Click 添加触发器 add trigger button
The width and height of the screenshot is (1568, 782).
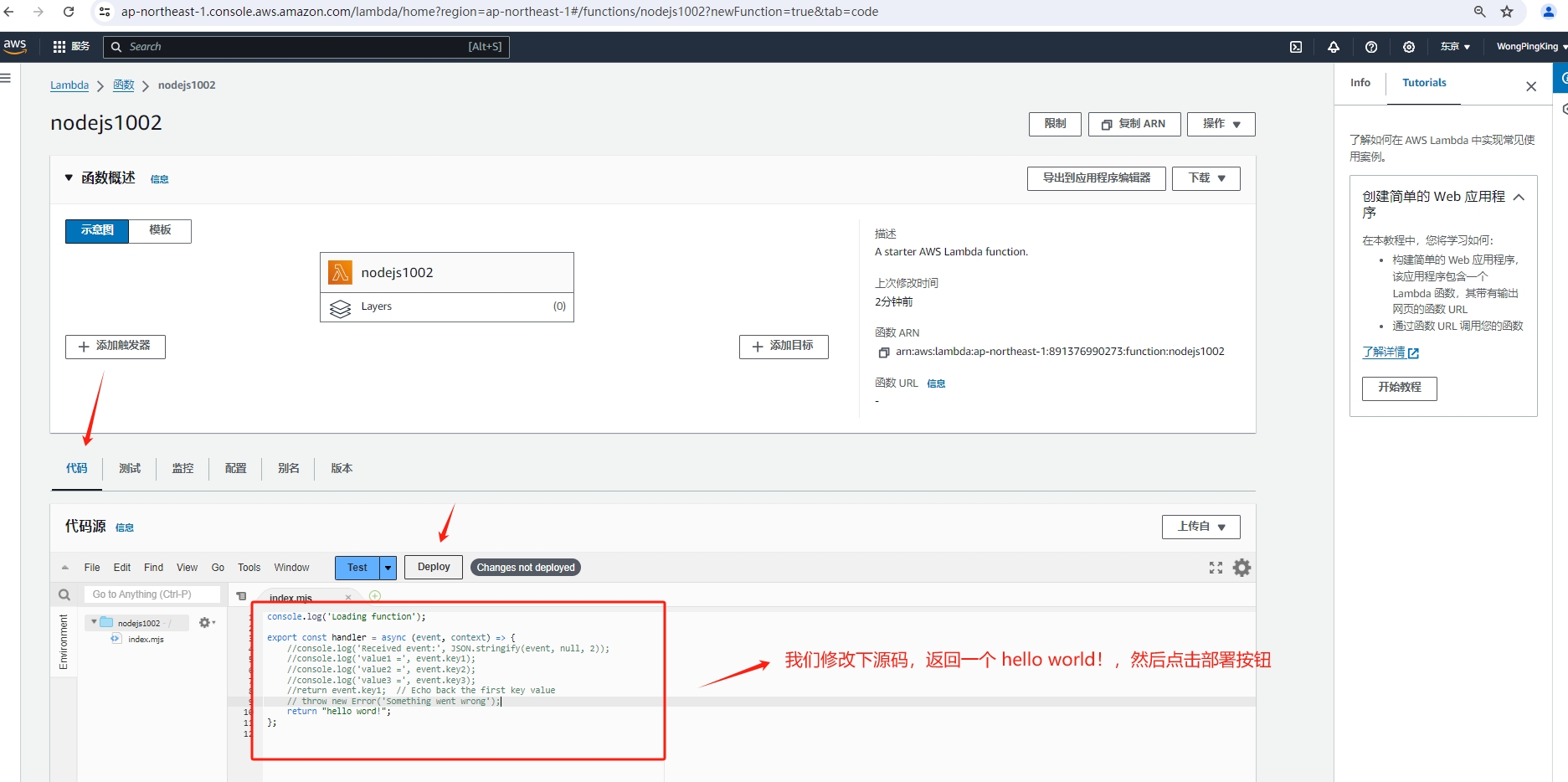(x=116, y=347)
